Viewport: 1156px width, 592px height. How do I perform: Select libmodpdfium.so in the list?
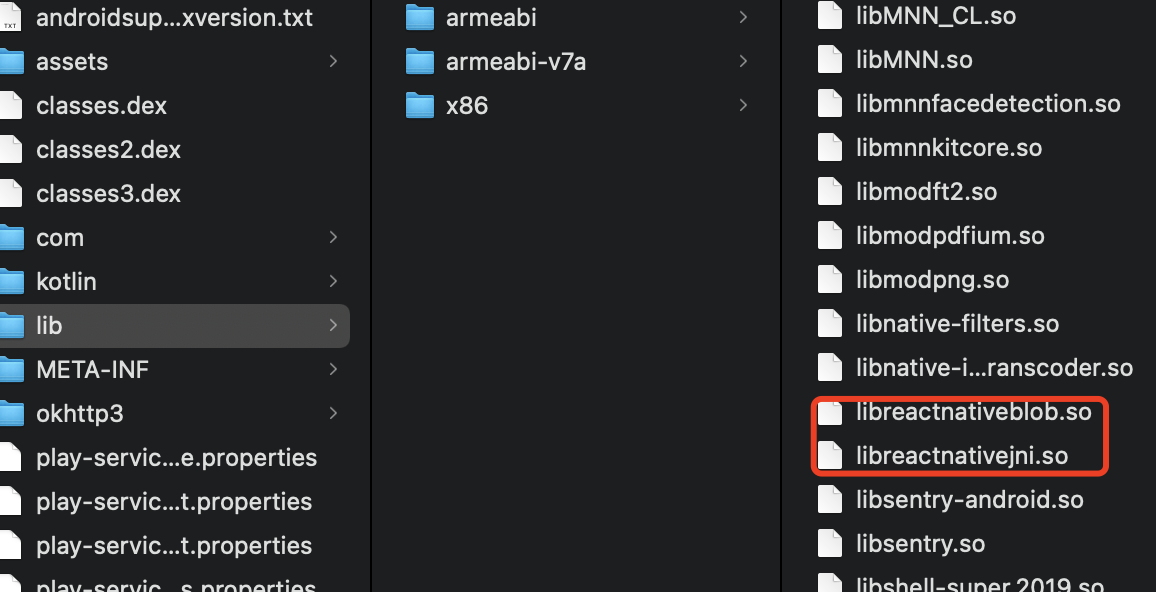point(950,236)
